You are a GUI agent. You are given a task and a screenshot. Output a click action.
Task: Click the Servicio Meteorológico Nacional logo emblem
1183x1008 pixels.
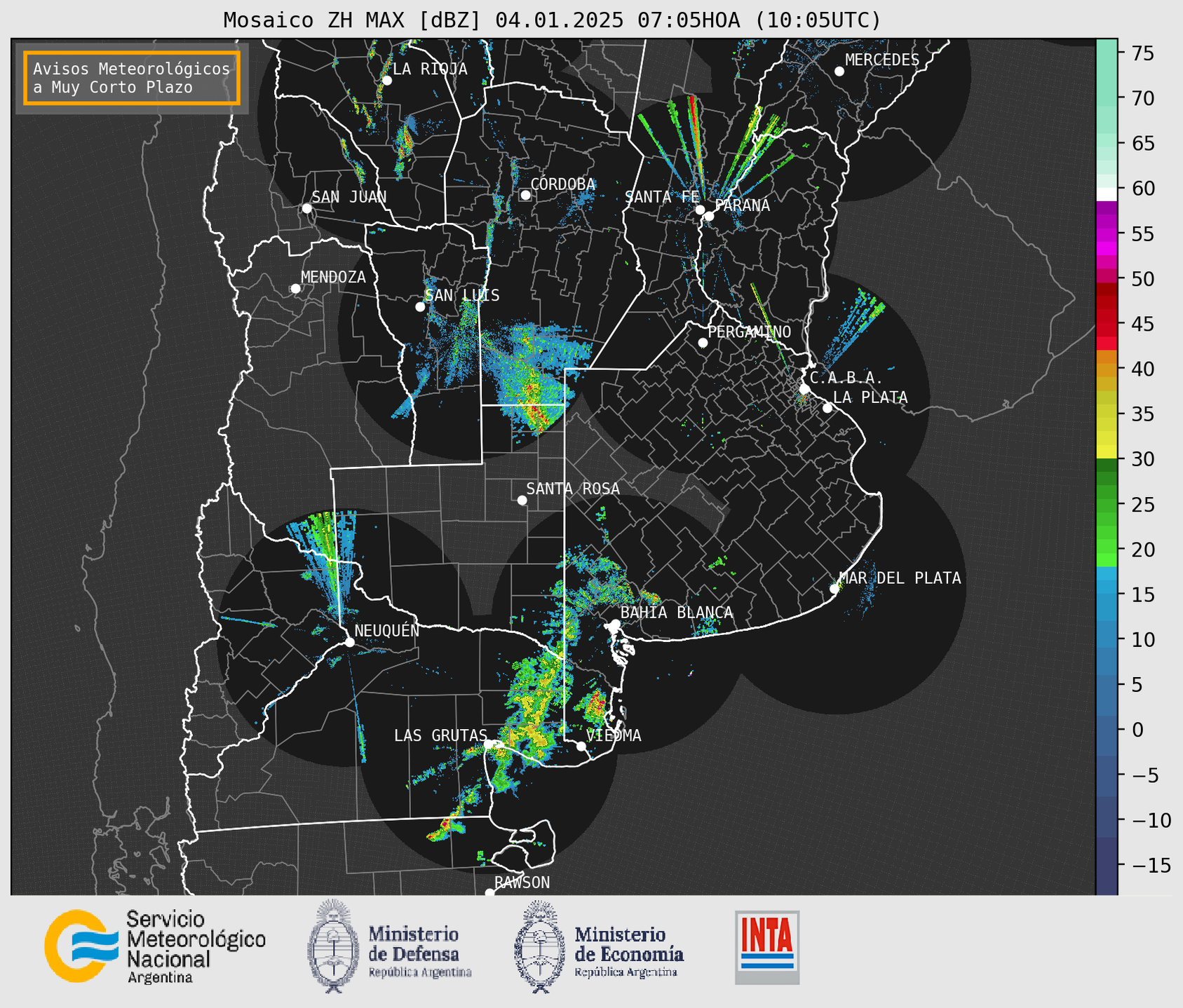click(x=81, y=946)
